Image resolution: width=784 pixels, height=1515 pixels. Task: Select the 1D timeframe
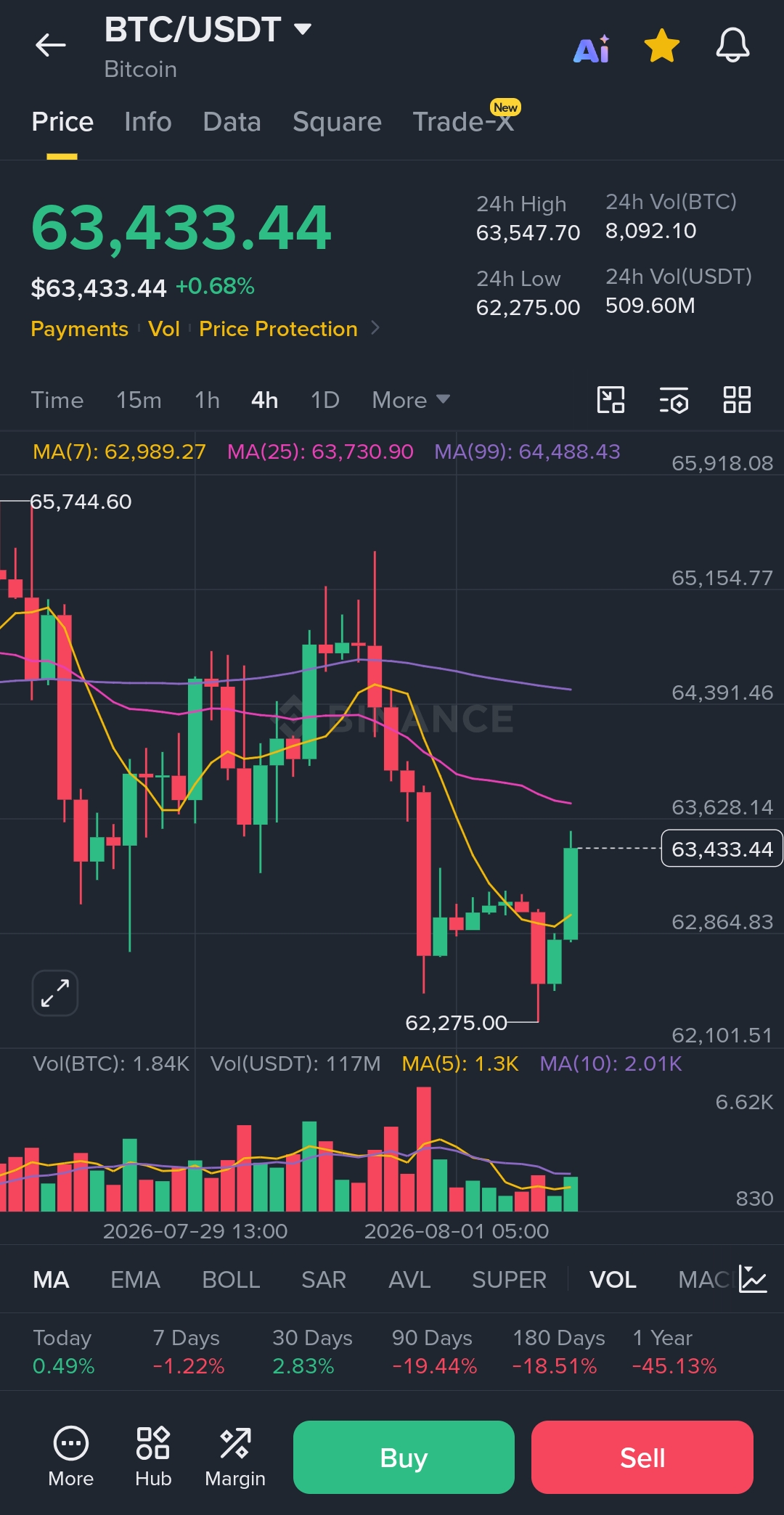pyautogui.click(x=325, y=400)
